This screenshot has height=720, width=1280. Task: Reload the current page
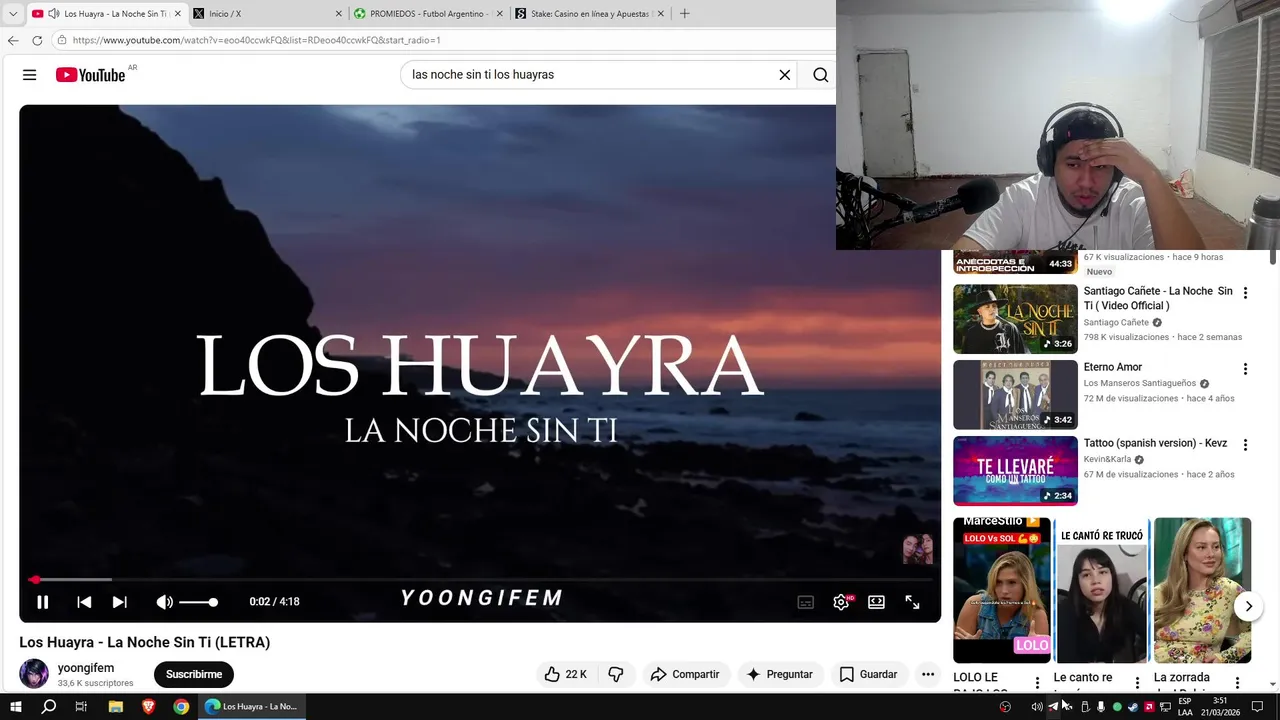tap(37, 40)
